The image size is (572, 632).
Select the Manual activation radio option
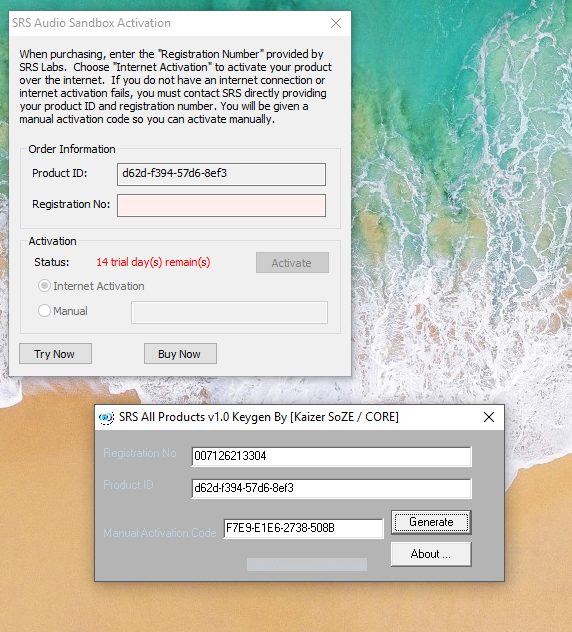click(x=62, y=311)
